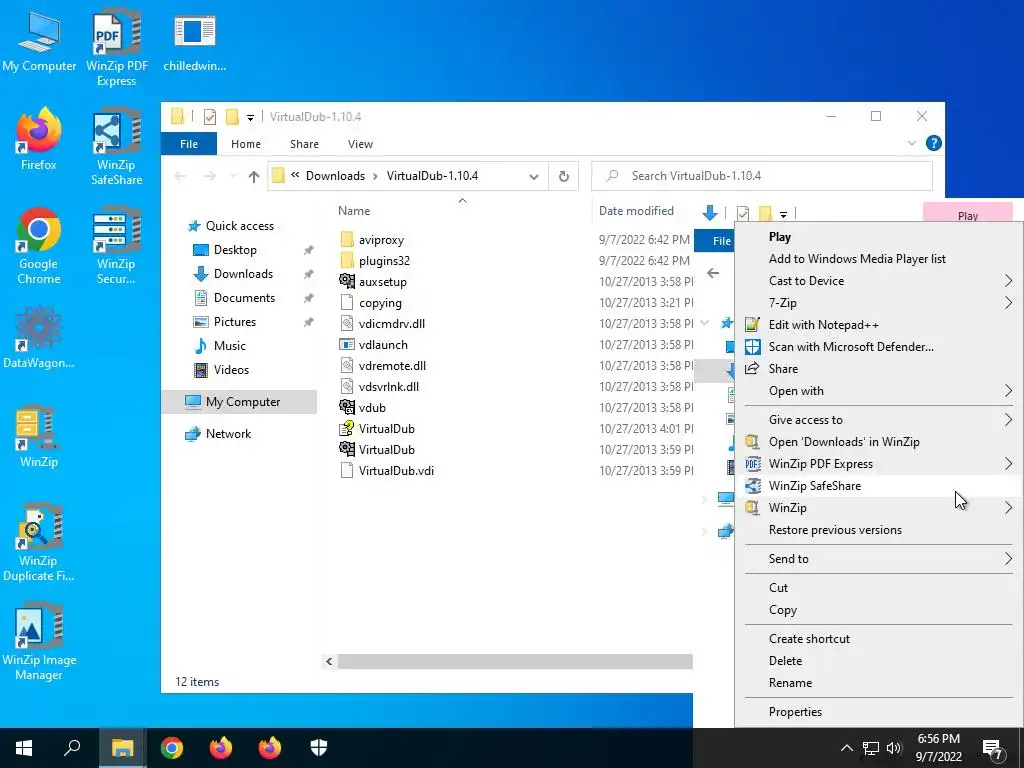Expand the WinZip PDF Express submenu
This screenshot has width=1024, height=768.
pos(879,464)
